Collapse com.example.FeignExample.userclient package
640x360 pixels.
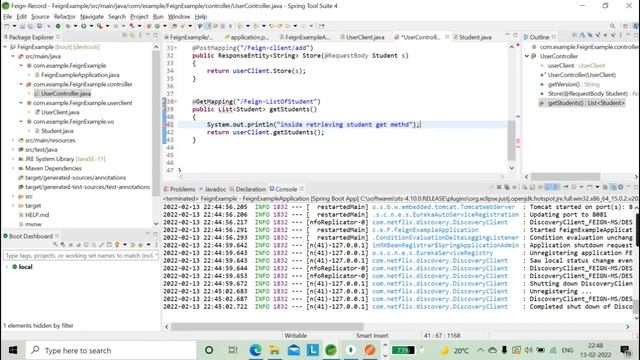click(x=21, y=103)
